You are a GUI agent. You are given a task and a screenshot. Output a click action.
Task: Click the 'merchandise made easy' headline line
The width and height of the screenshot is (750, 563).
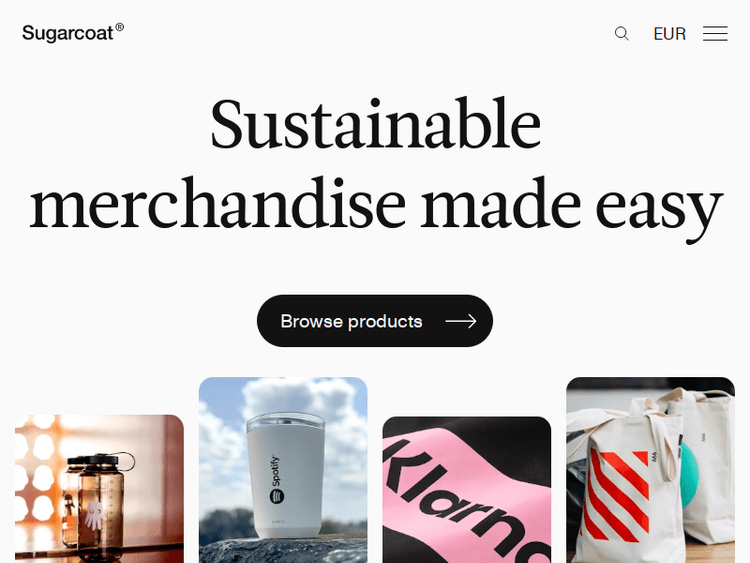tap(376, 206)
